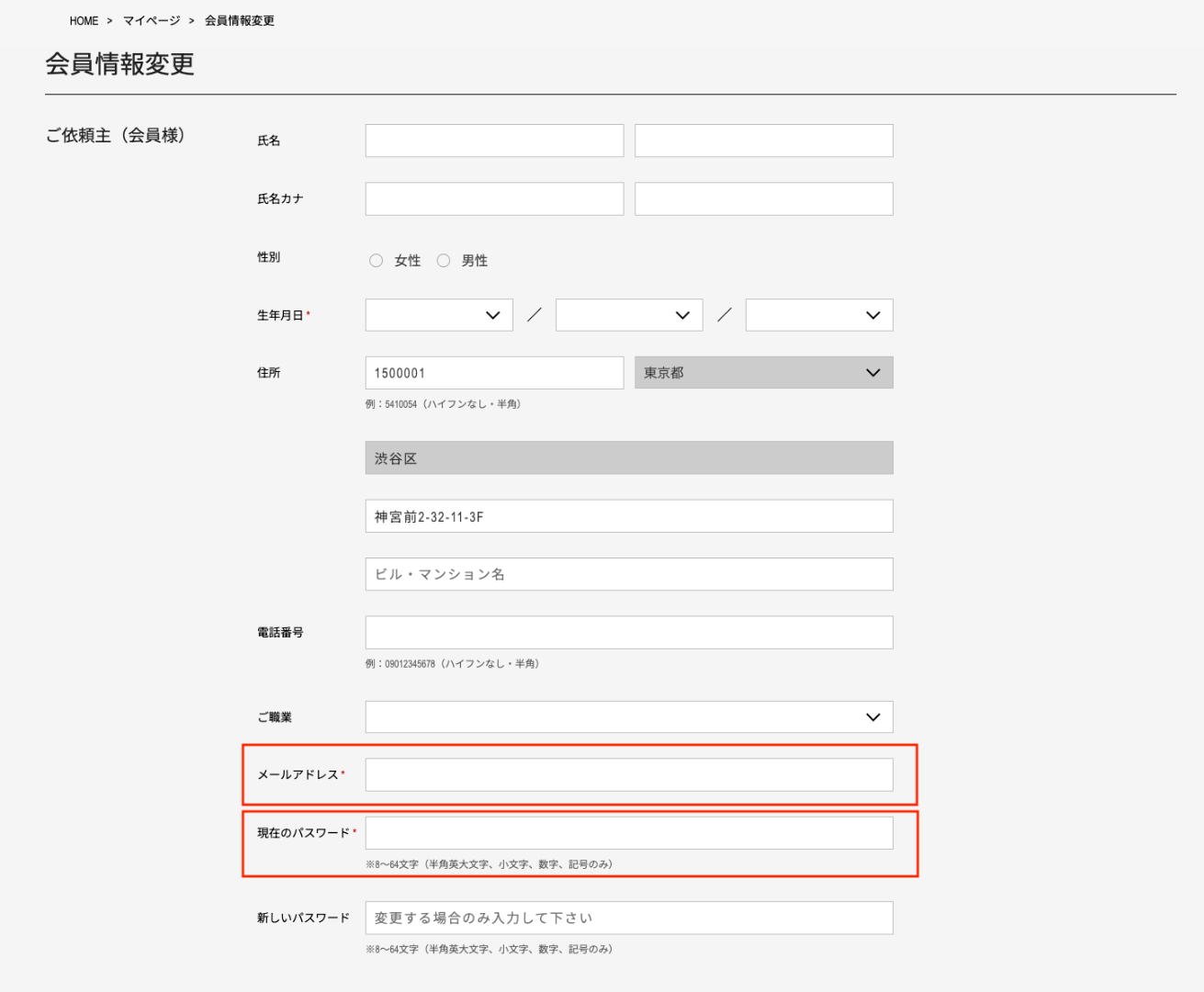Click the ビル・マンション名 building field
Viewport: 1204px width, 992px height.
(629, 574)
